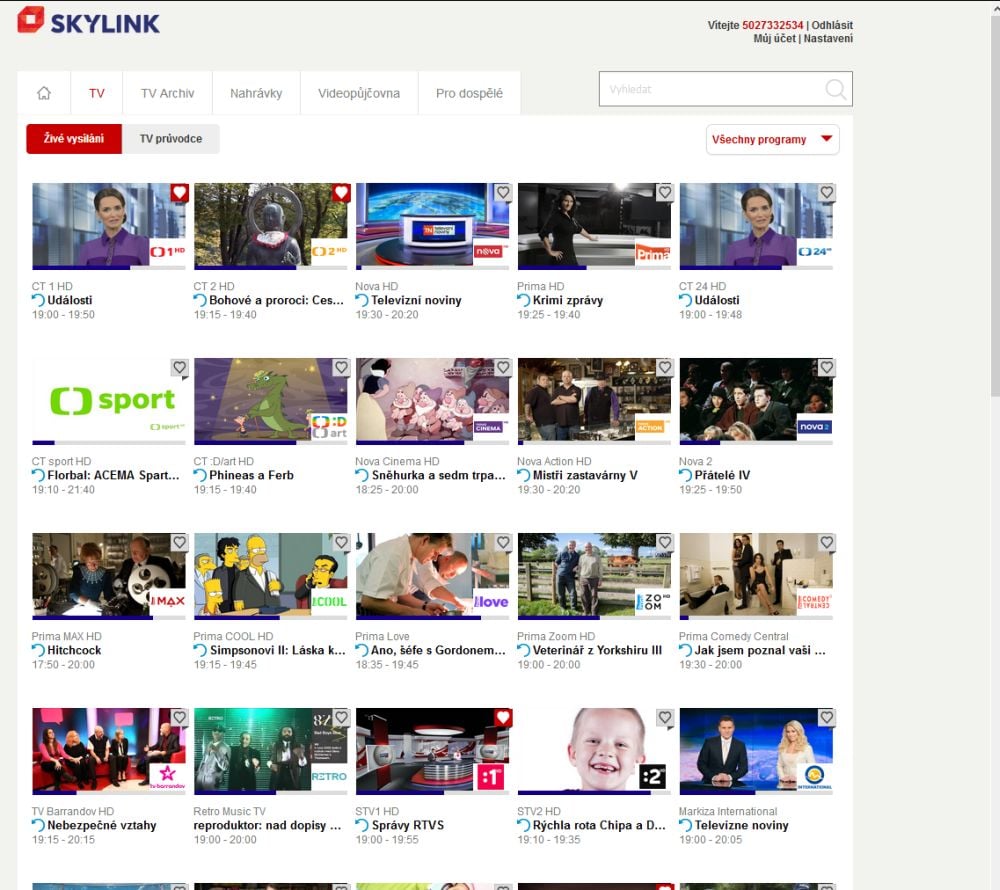This screenshot has height=890, width=1000.
Task: Favorite the TV Barrandov HD channel
Action: 180,717
